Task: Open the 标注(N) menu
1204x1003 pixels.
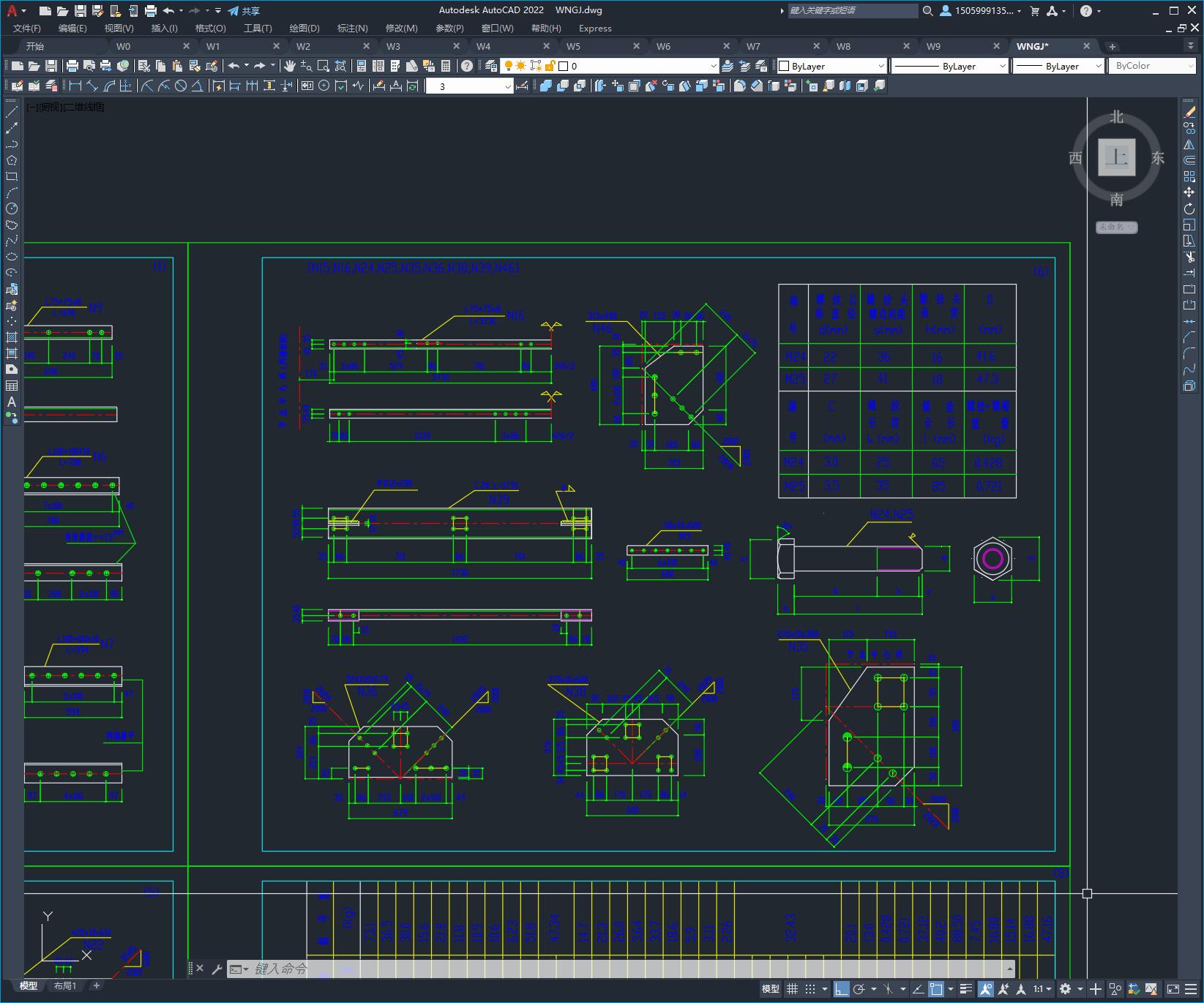Action: tap(352, 29)
